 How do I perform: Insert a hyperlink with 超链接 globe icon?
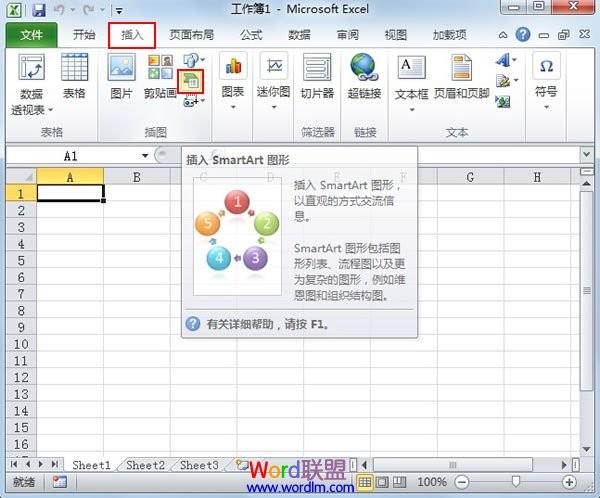pos(363,67)
